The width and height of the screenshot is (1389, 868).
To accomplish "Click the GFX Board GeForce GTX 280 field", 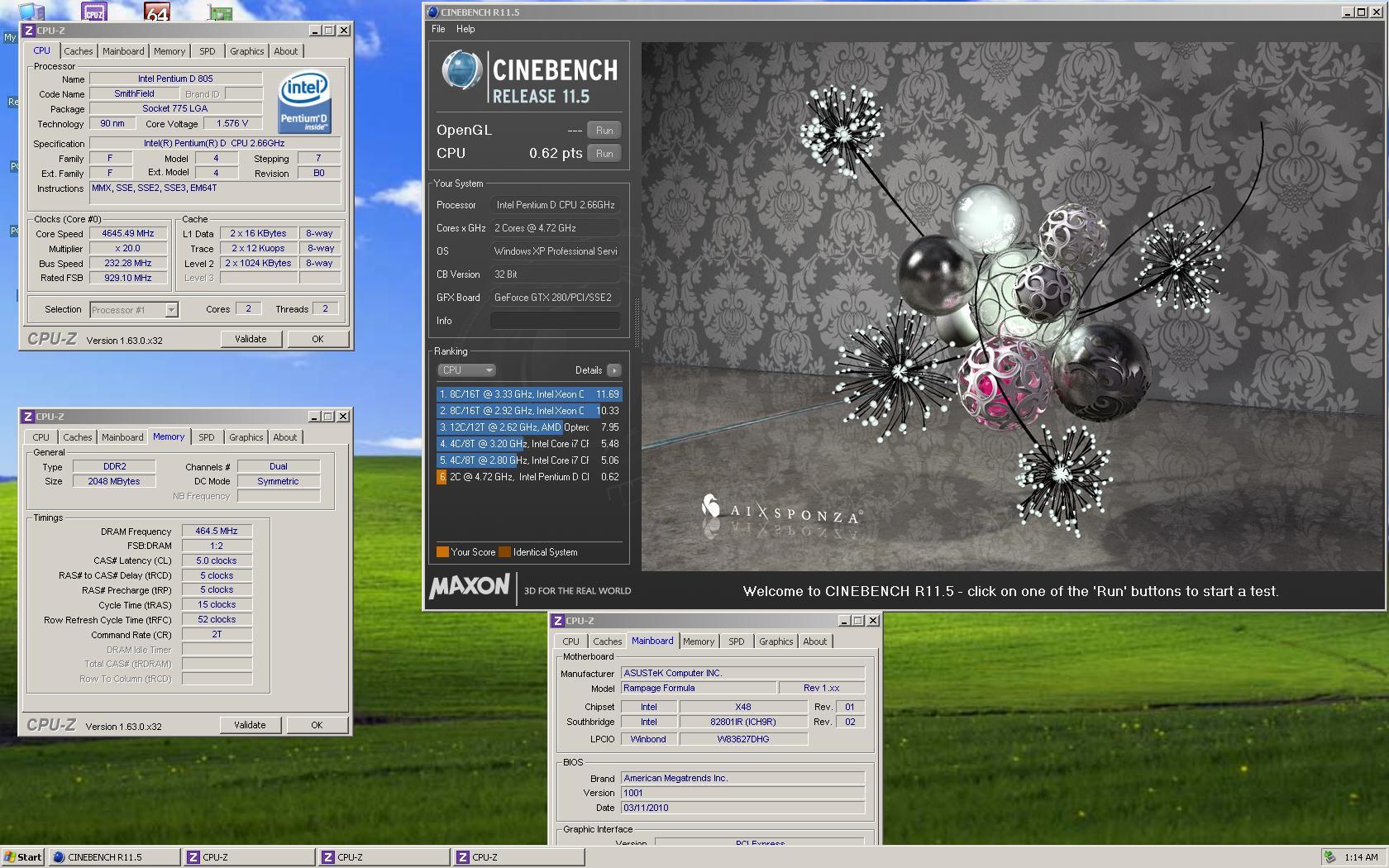I will pyautogui.click(x=555, y=298).
